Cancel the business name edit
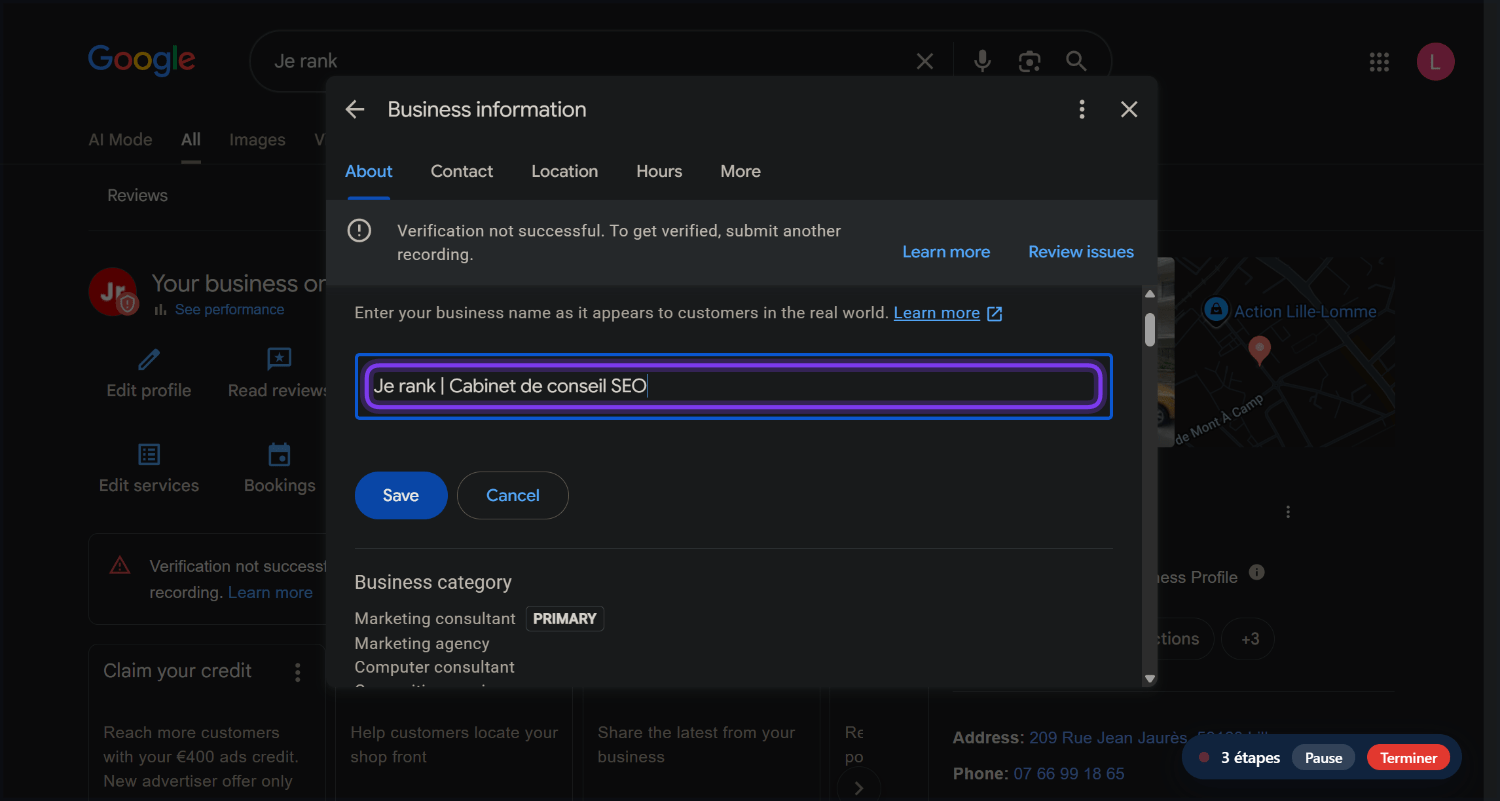Screen dimensions: 1500x801 click(513, 495)
